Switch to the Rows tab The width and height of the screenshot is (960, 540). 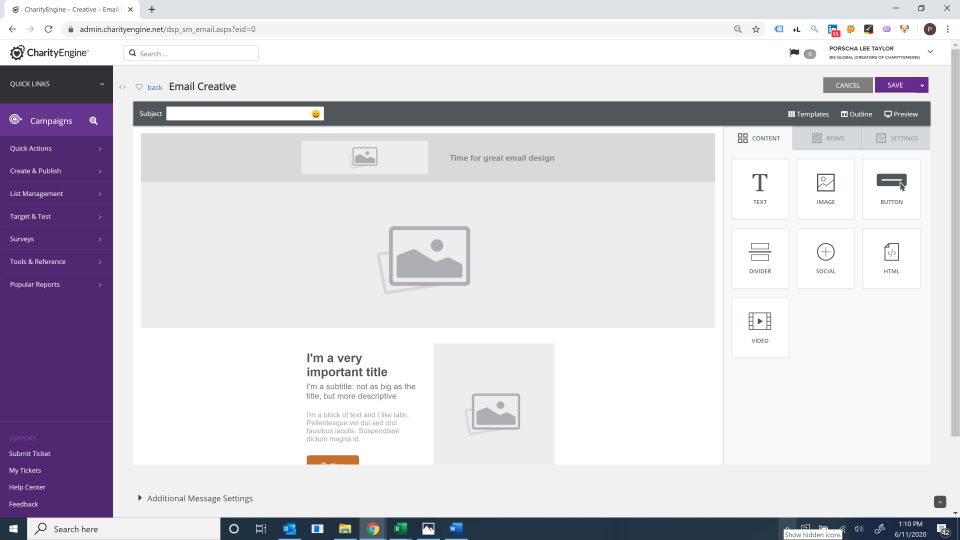[827, 138]
